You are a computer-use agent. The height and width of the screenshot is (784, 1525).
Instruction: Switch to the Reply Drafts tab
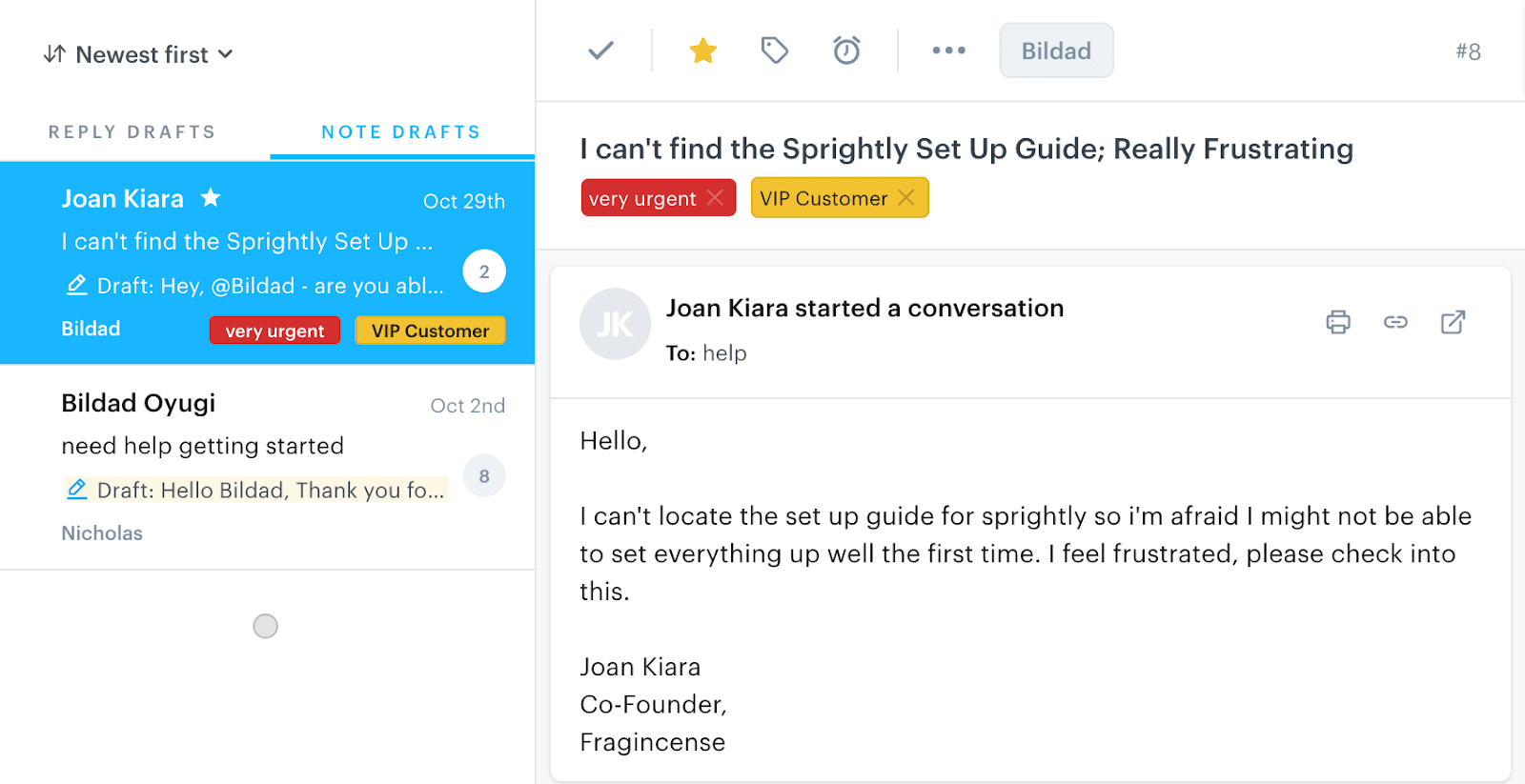coord(132,132)
